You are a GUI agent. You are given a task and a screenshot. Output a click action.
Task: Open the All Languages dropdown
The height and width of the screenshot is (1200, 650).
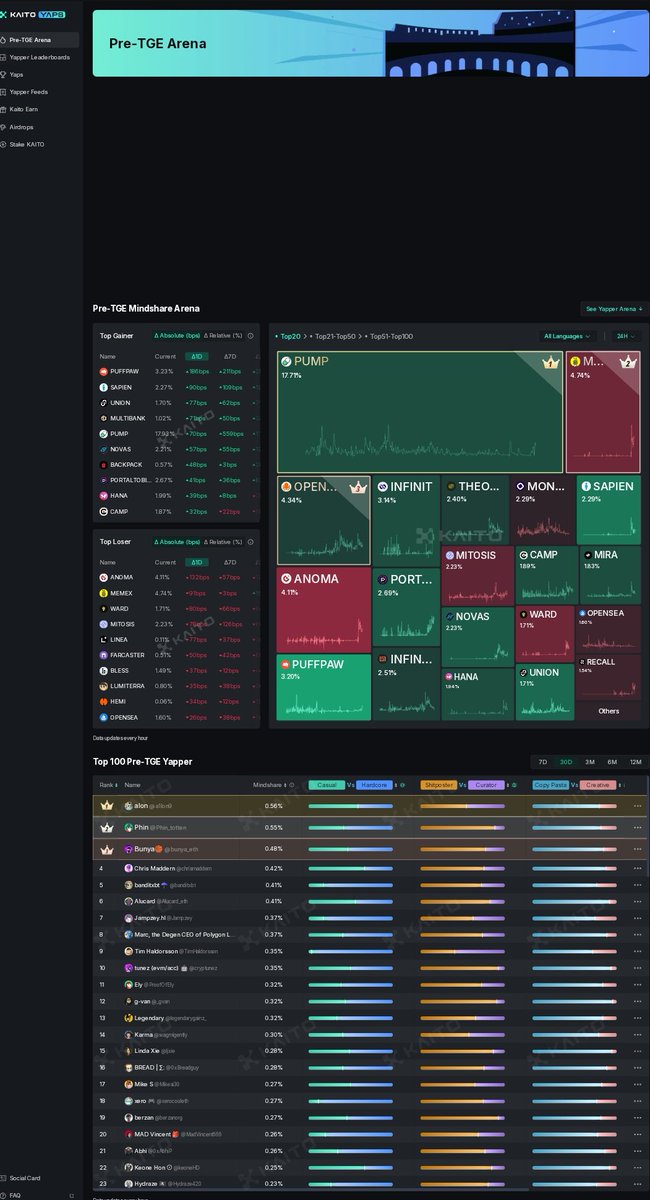tap(568, 337)
